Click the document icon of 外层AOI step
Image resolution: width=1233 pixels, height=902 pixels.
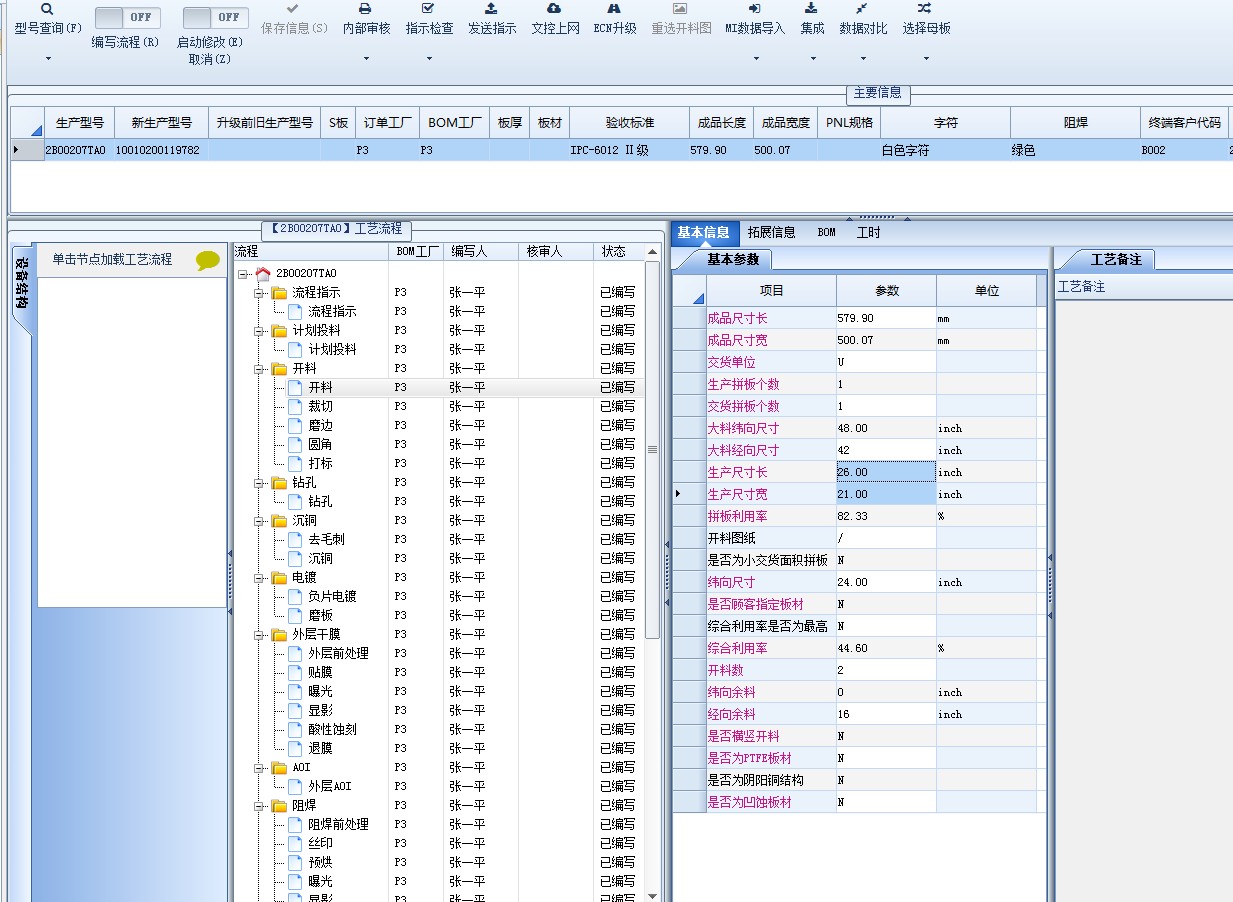[295, 787]
